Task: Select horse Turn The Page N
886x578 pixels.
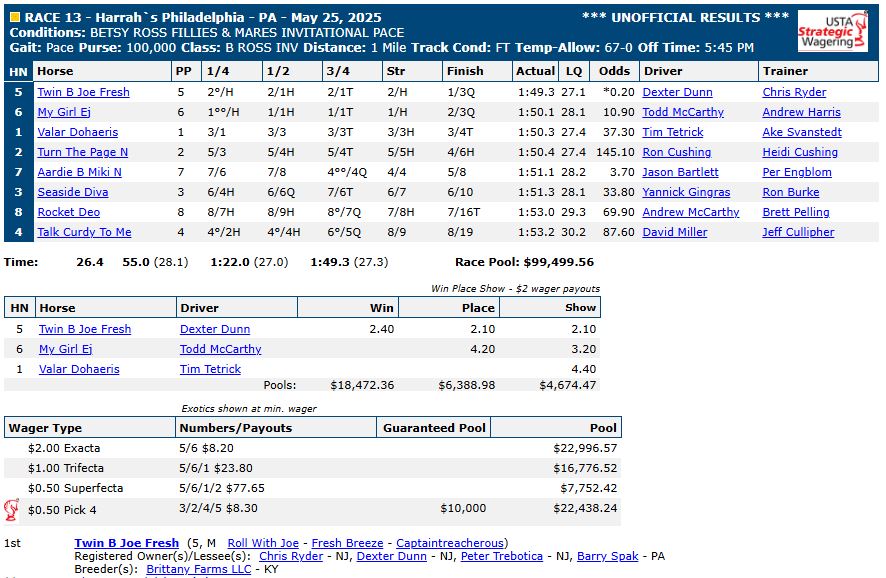Action: (82, 152)
